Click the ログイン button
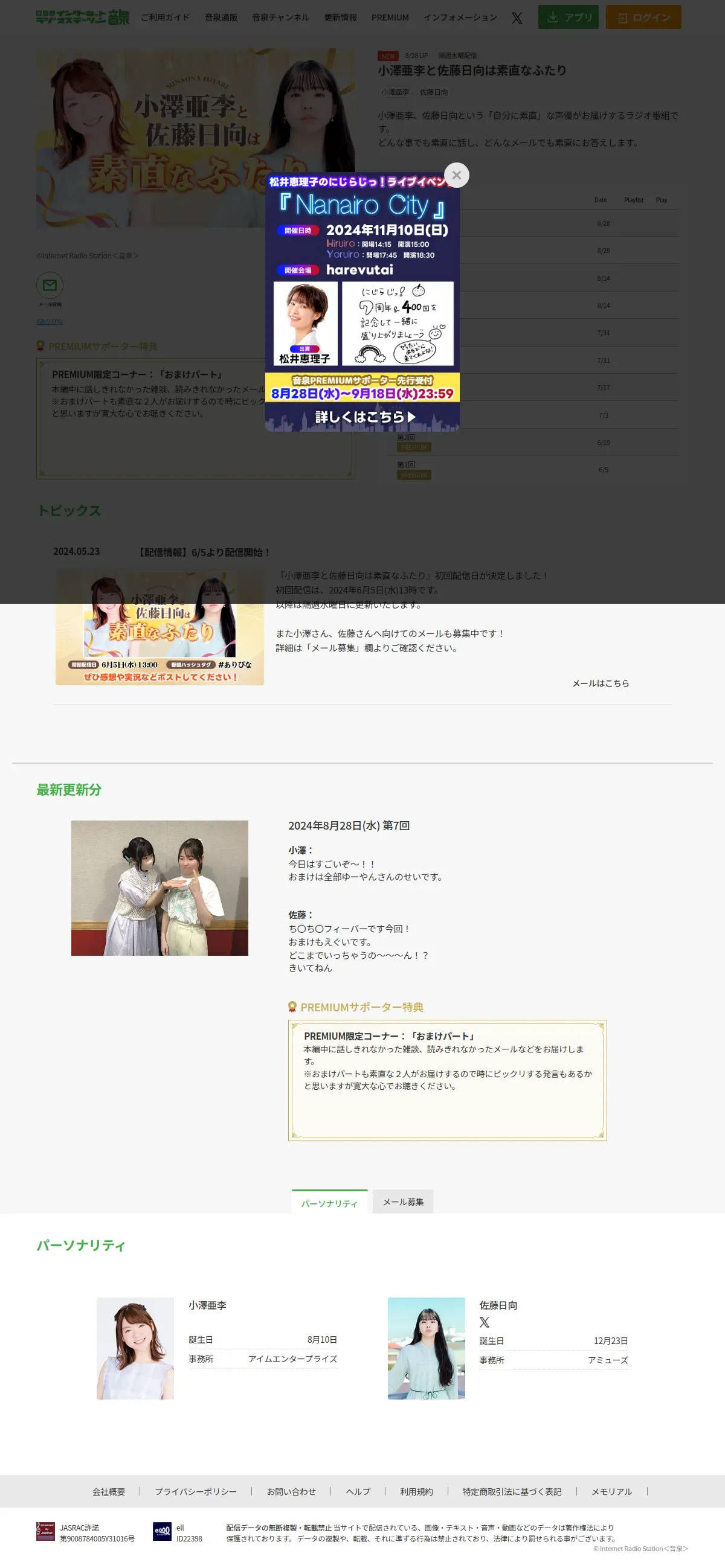Viewport: 725px width, 1568px height. coord(643,17)
